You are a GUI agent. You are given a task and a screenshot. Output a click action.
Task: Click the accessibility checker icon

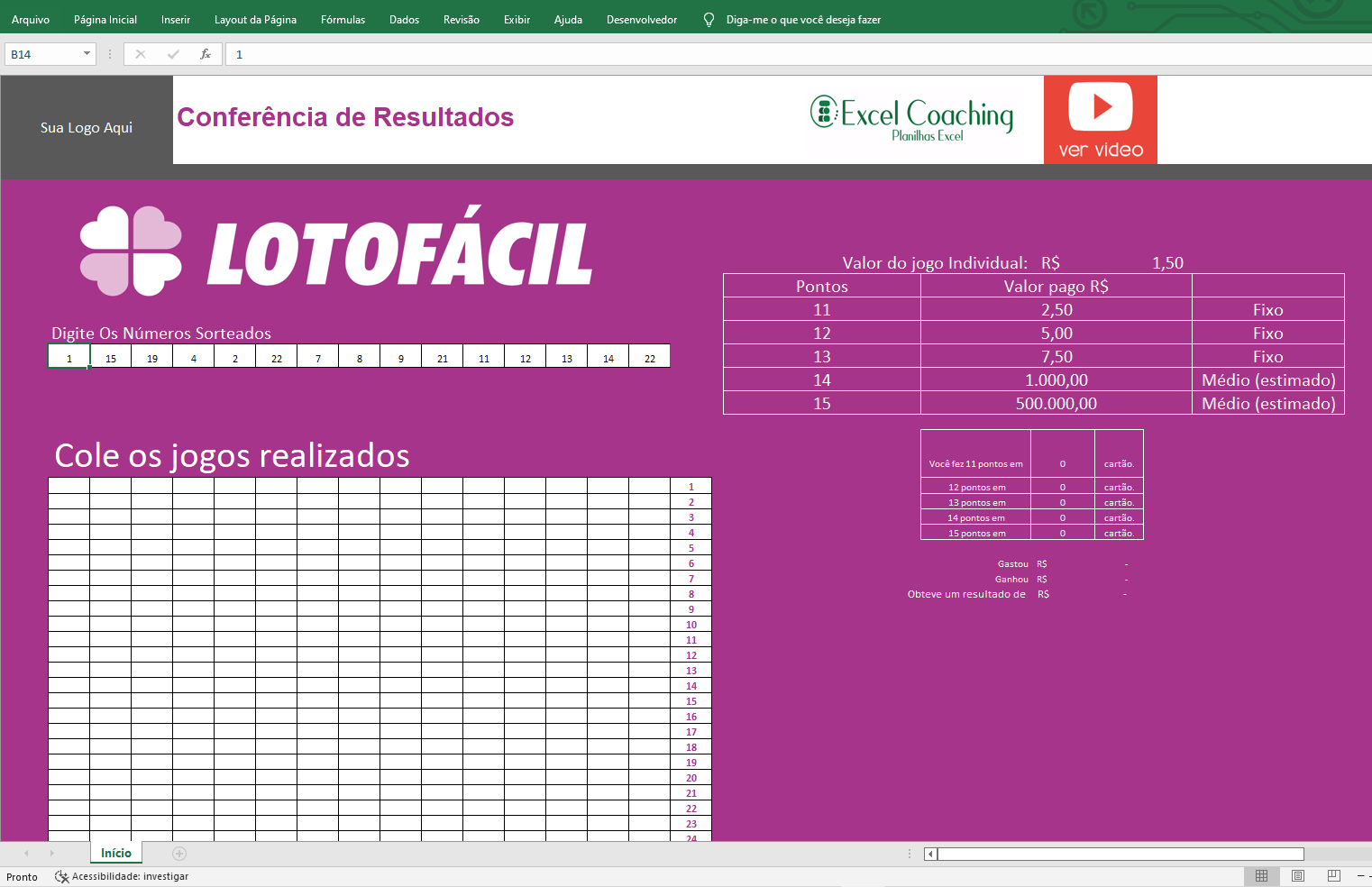click(61, 876)
